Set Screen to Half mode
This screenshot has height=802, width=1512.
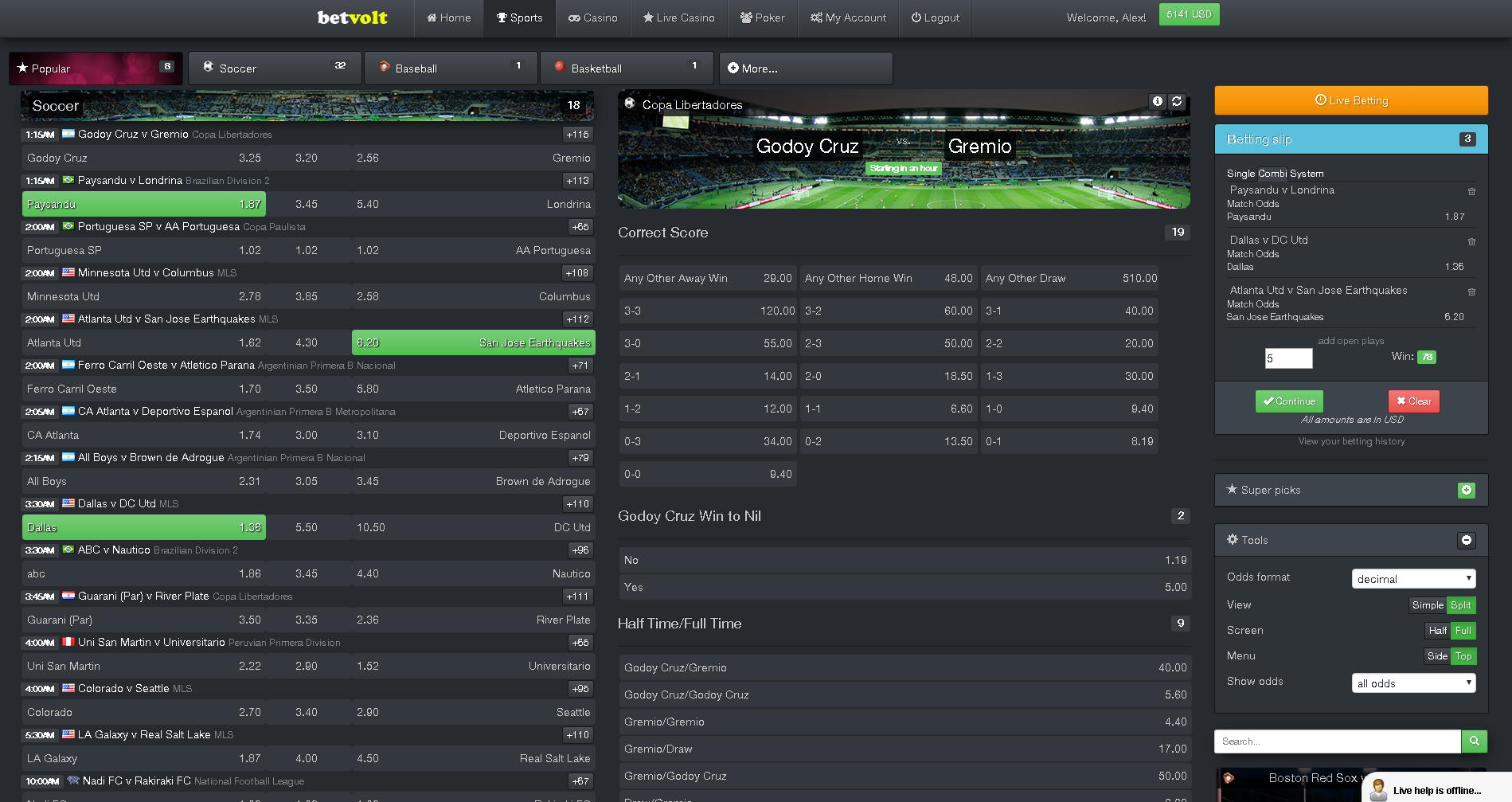(1437, 631)
